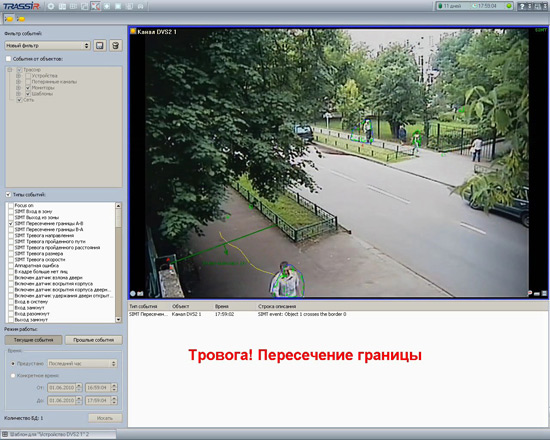Click the green license icon near 11 дней
Image resolution: width=550 pixels, height=440 pixels.
[441, 6]
